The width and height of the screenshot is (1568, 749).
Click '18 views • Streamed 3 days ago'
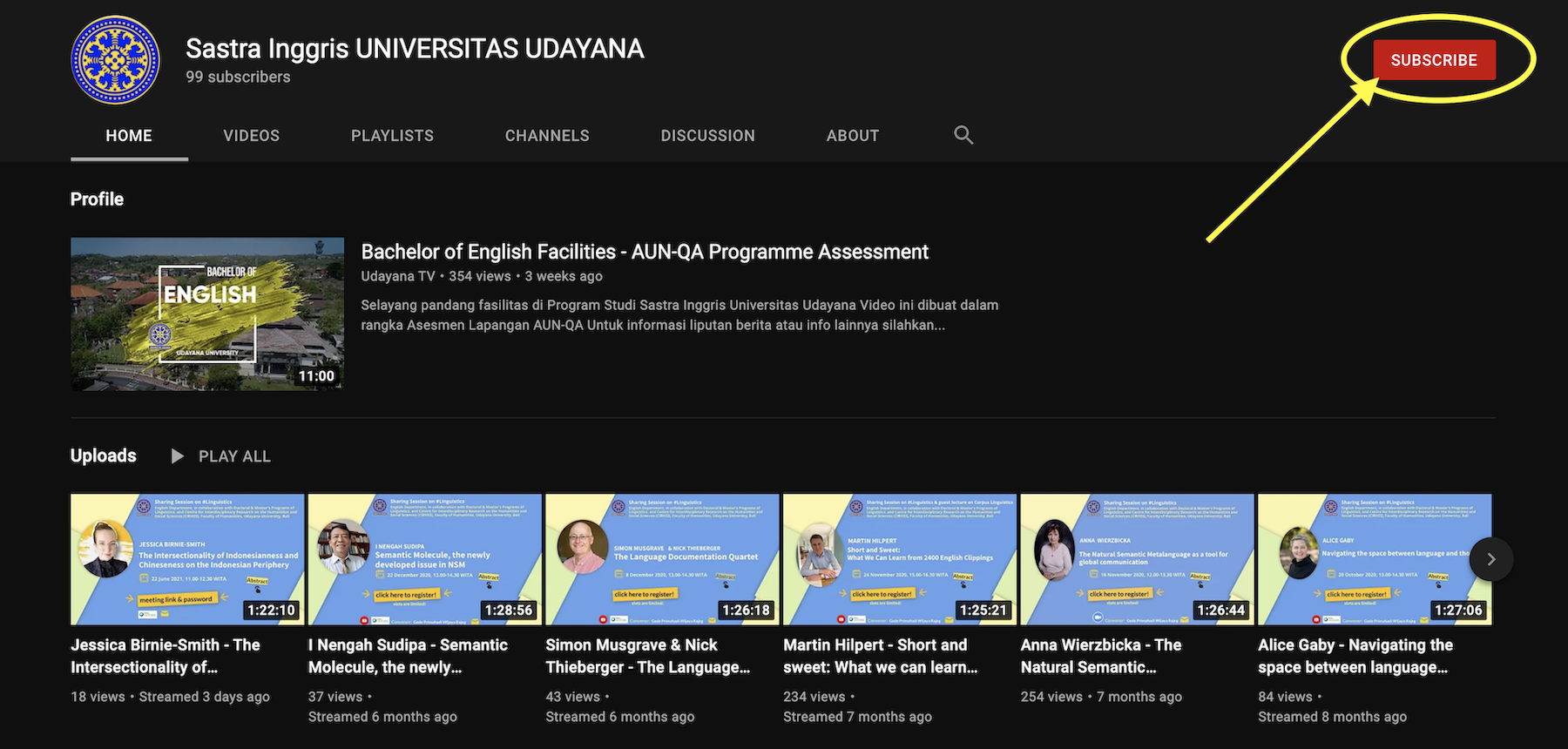(171, 697)
